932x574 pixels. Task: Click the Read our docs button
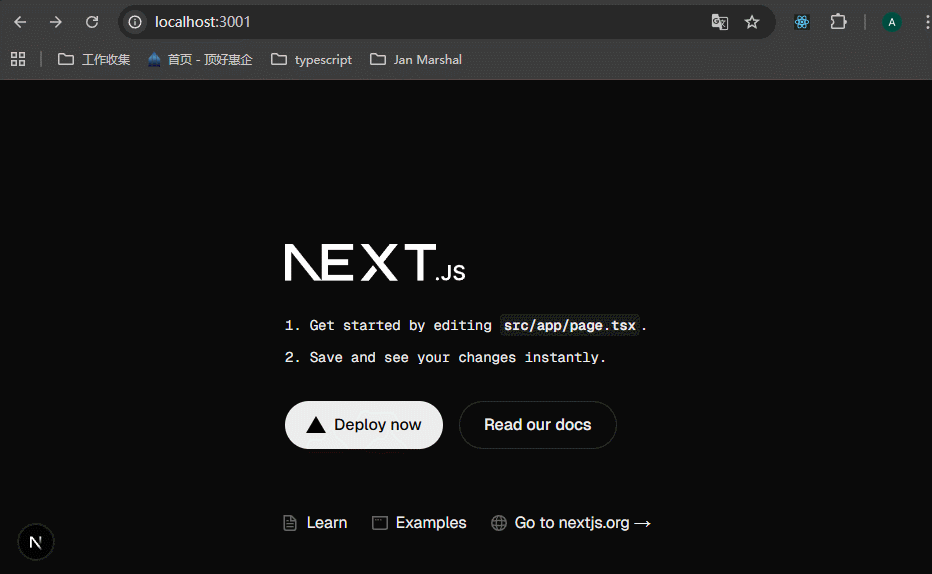tap(537, 425)
